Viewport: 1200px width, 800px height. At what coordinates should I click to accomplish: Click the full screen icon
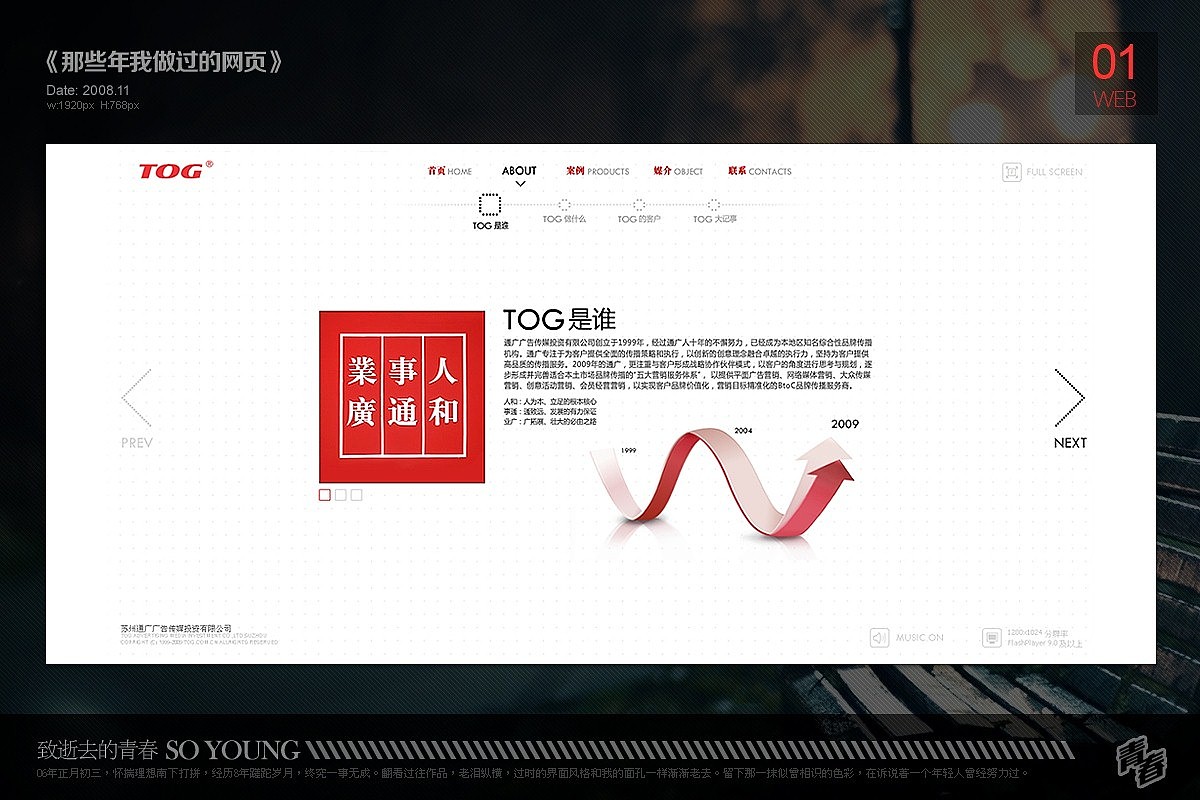coord(1012,172)
